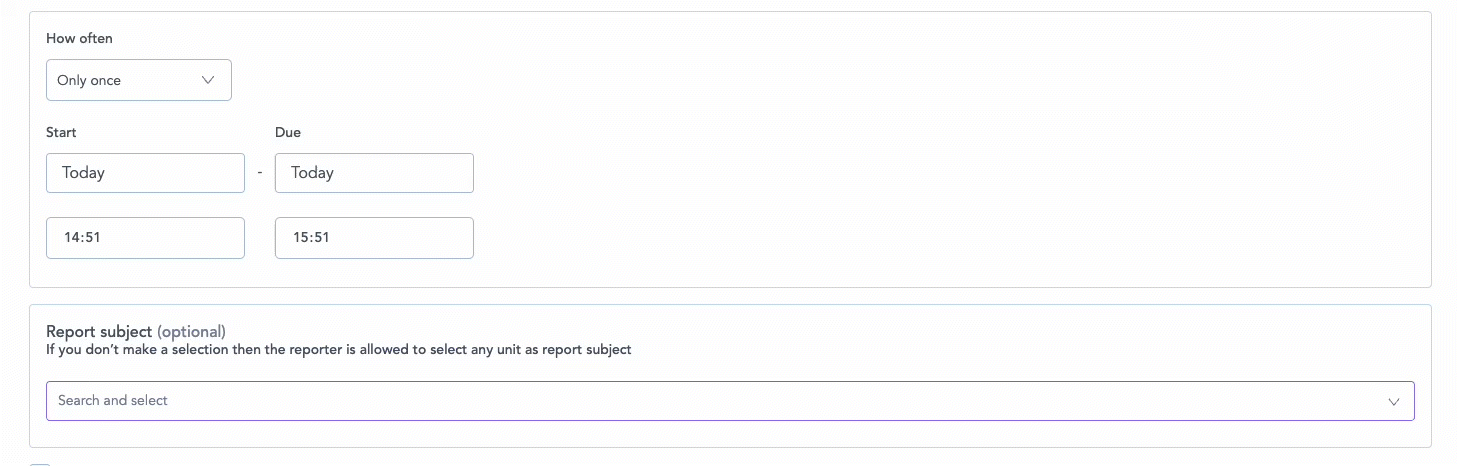Click the "(optional)" text beside Report subject

(191, 331)
